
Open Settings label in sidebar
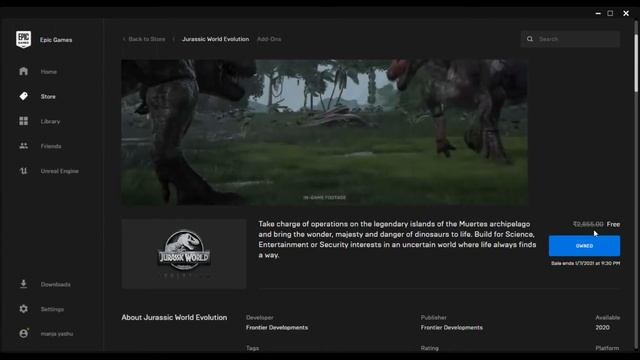pos(52,309)
